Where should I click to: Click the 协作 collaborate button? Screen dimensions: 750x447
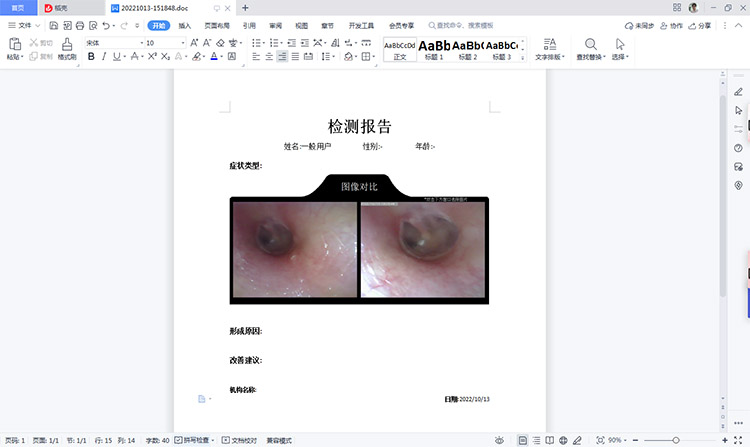[x=671, y=26]
